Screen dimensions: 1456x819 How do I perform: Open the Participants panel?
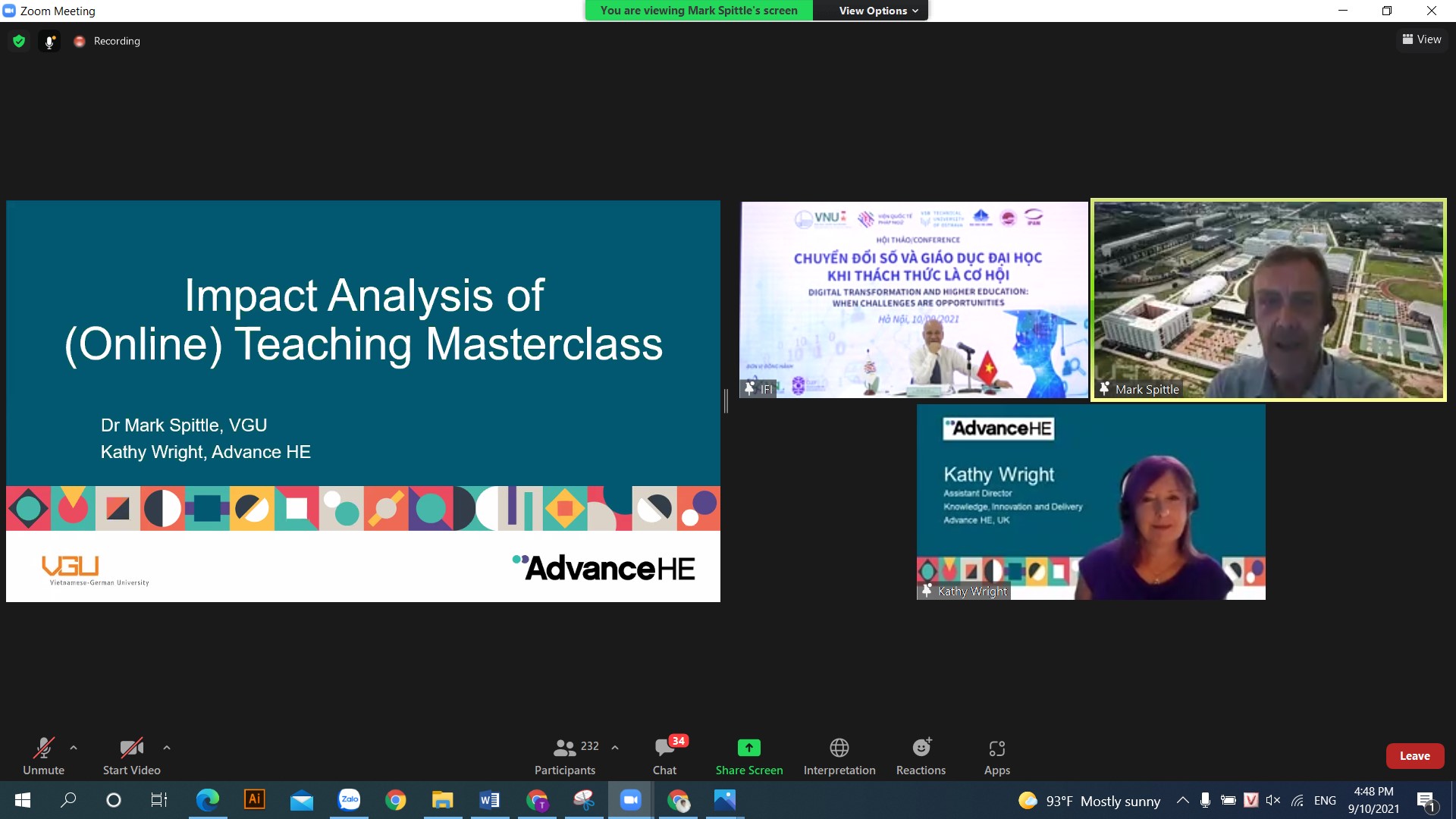(x=566, y=756)
